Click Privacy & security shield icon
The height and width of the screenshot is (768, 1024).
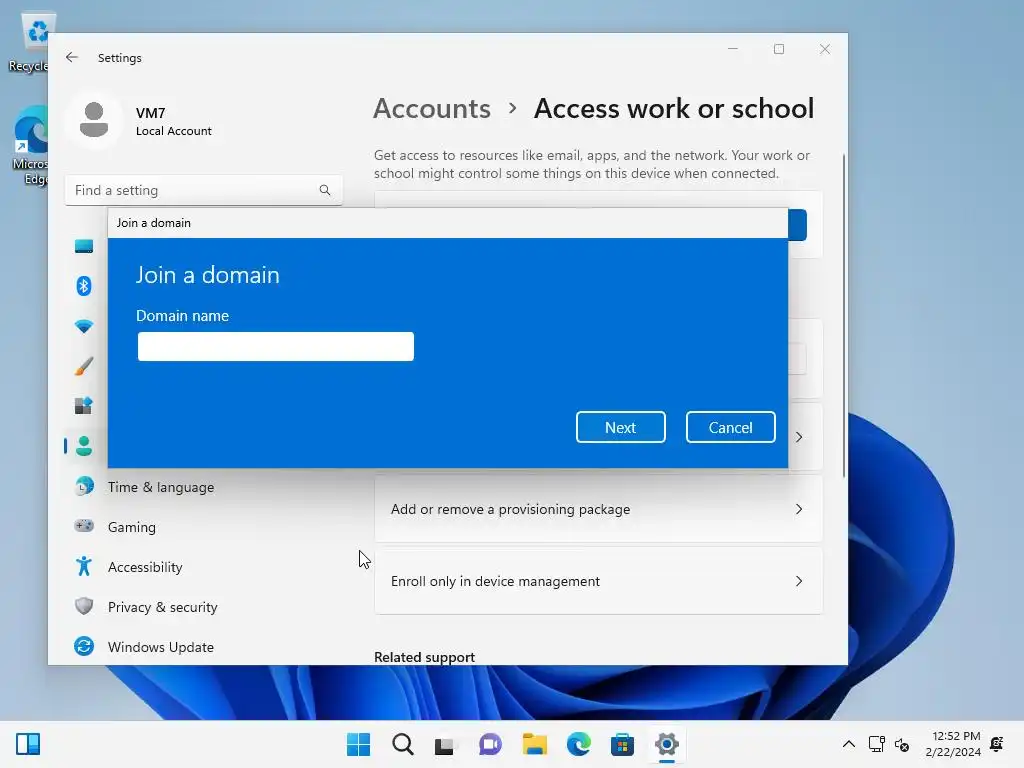(x=84, y=606)
